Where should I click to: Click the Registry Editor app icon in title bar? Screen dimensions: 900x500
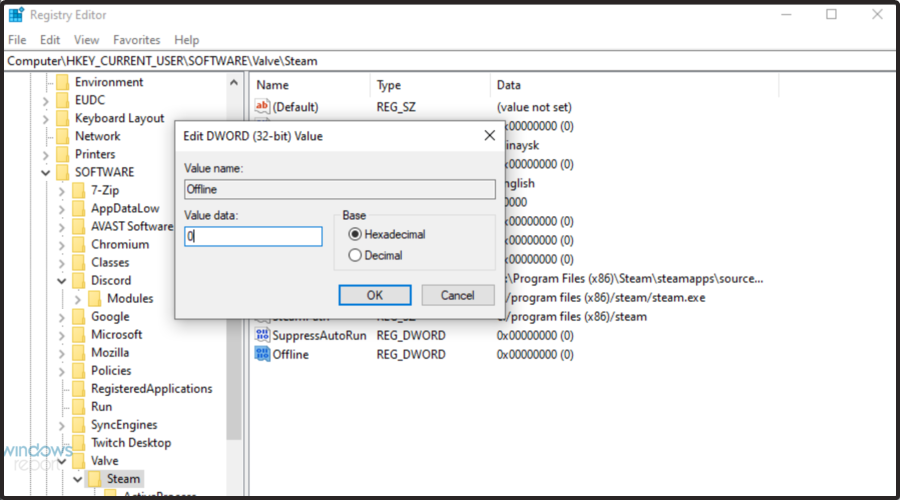[x=16, y=14]
